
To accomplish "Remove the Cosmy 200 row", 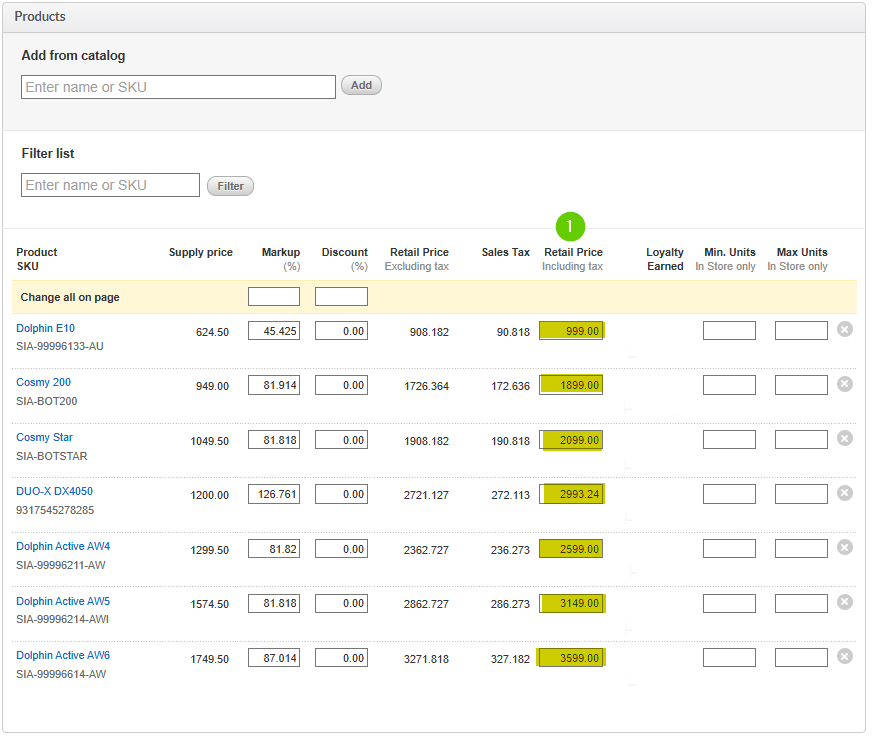I will tap(844, 384).
